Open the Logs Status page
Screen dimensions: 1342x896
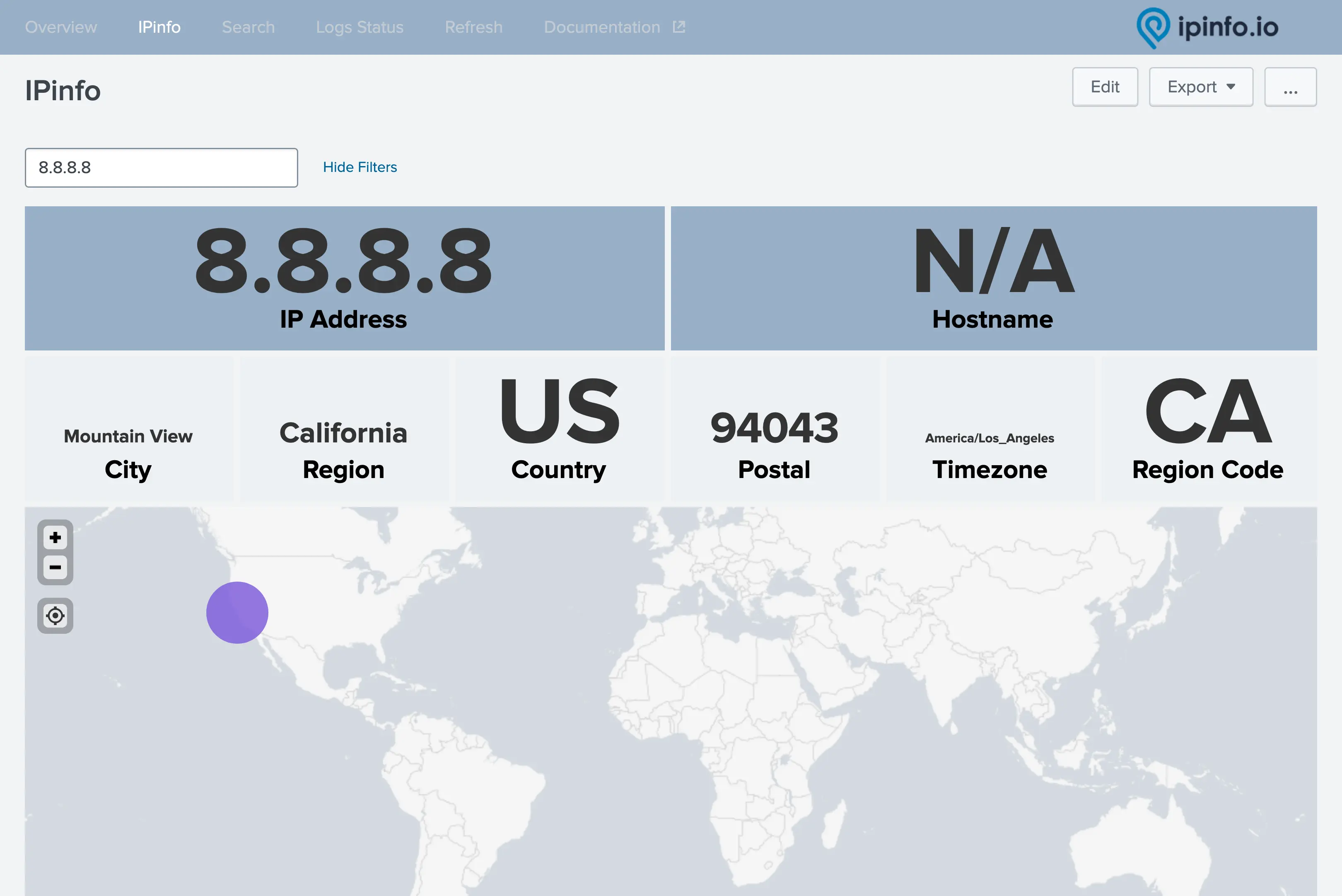click(360, 27)
